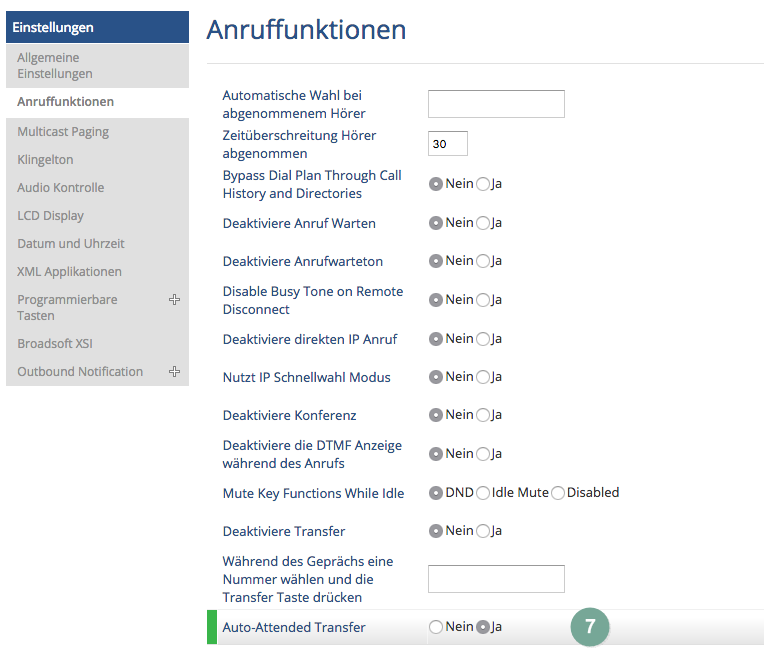Image resolution: width=764 pixels, height=649 pixels.
Task: Select Ja for Deaktiviere Anruf Warten
Action: [x=482, y=223]
